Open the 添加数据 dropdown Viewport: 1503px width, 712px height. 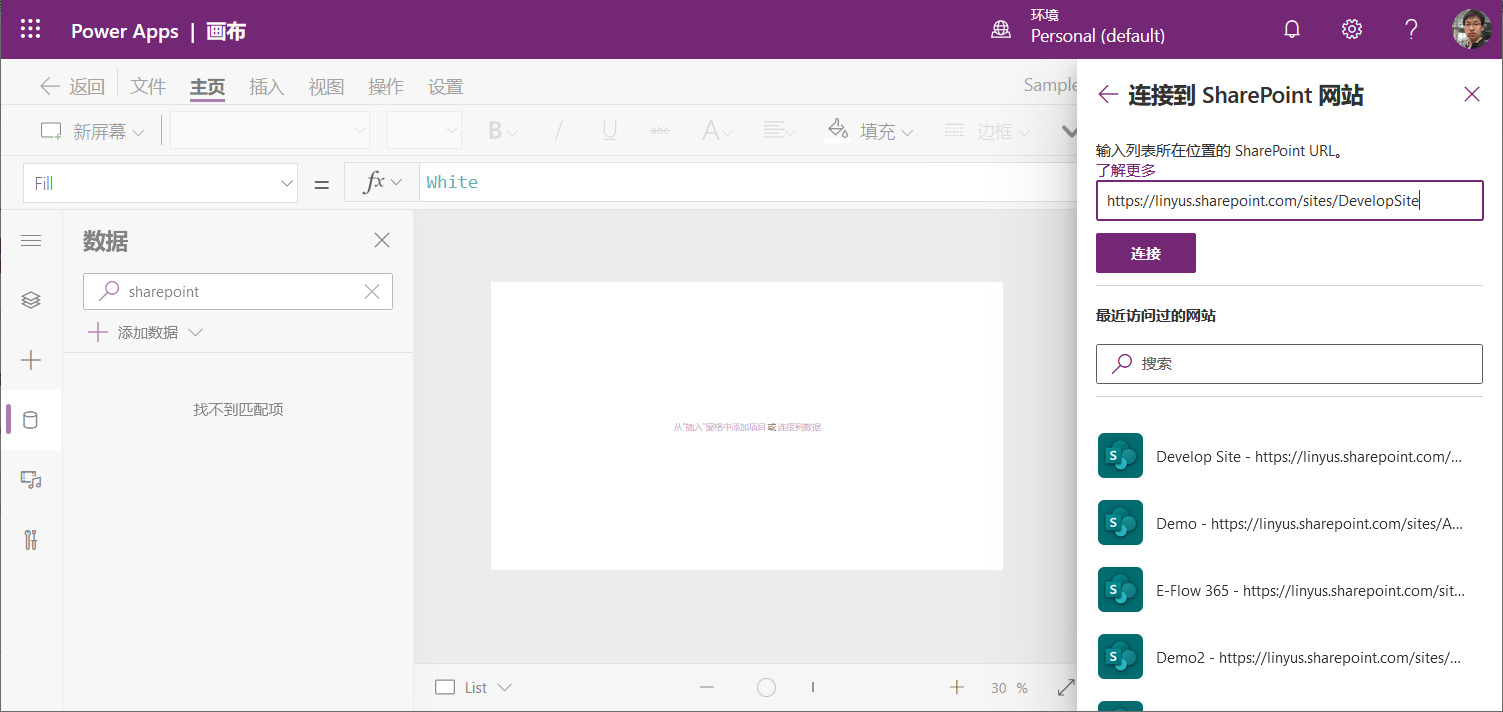(146, 332)
